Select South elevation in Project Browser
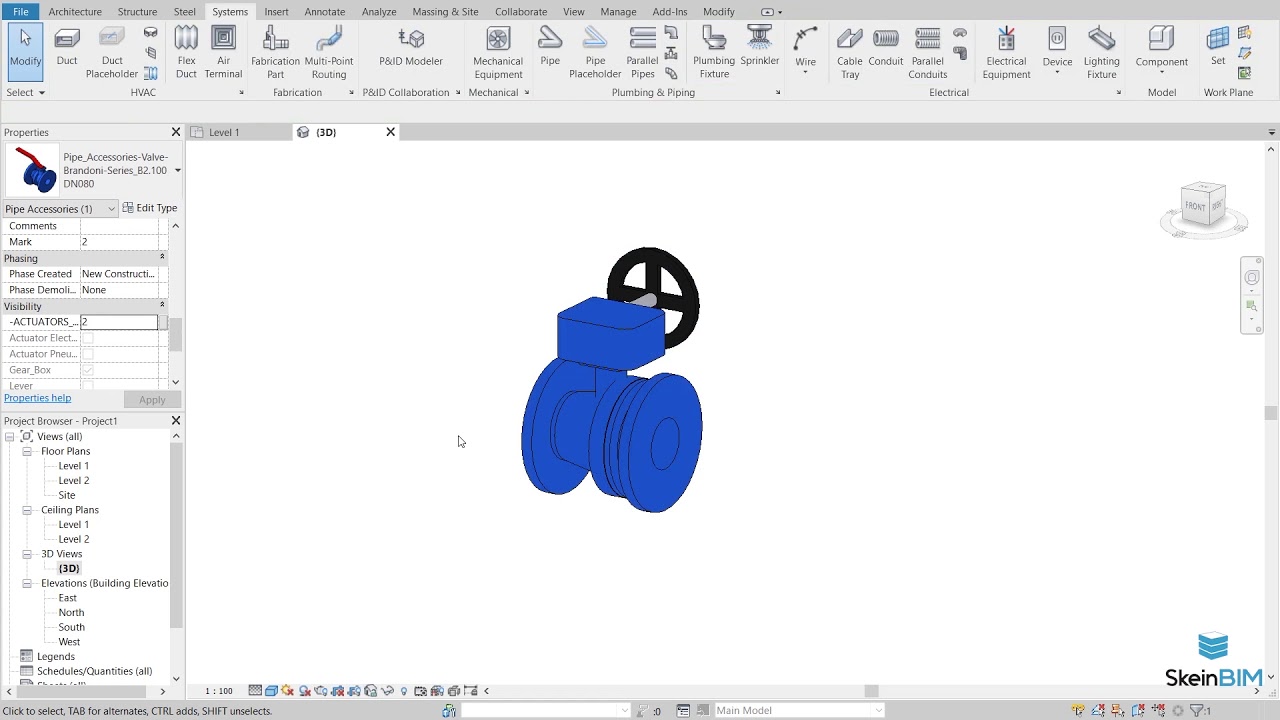Viewport: 1280px width, 720px height. tap(71, 627)
